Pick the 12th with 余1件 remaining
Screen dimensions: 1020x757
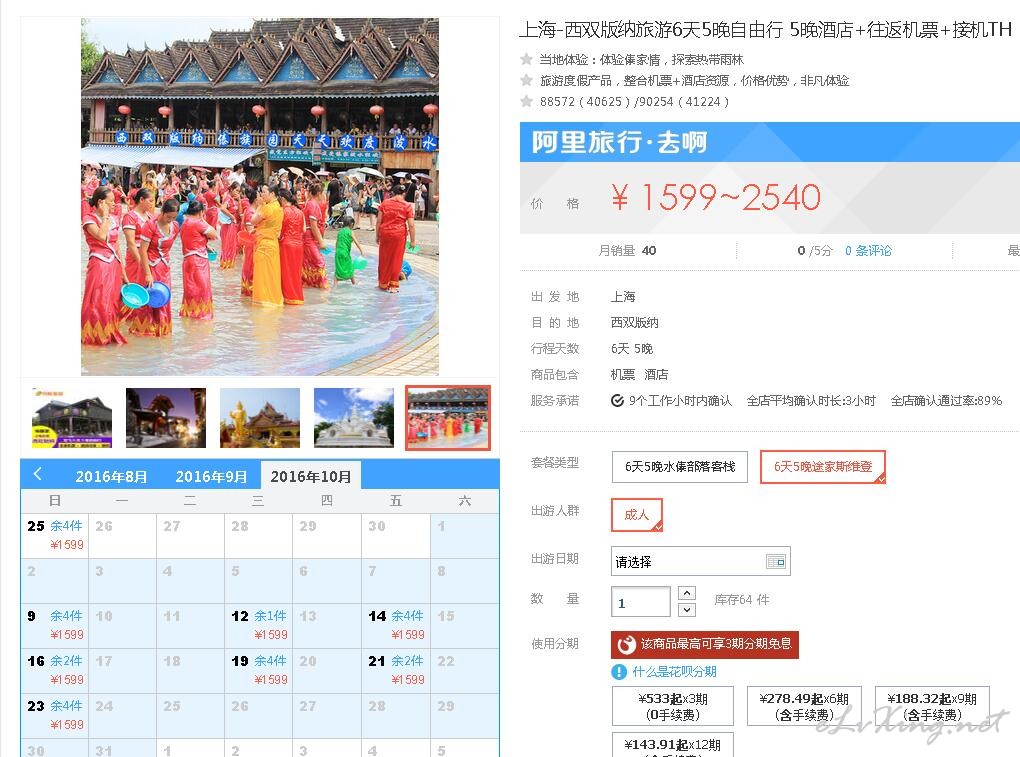[259, 625]
